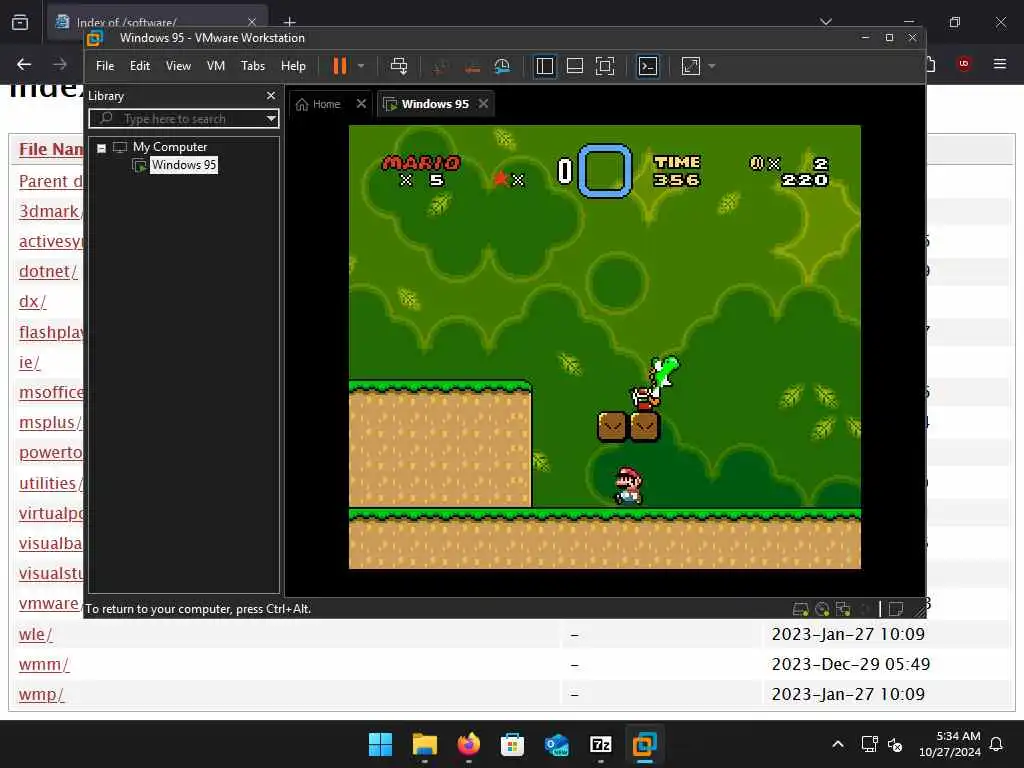Viewport: 1024px width, 768px height.
Task: Select My Computer in the library
Action: coord(170,147)
